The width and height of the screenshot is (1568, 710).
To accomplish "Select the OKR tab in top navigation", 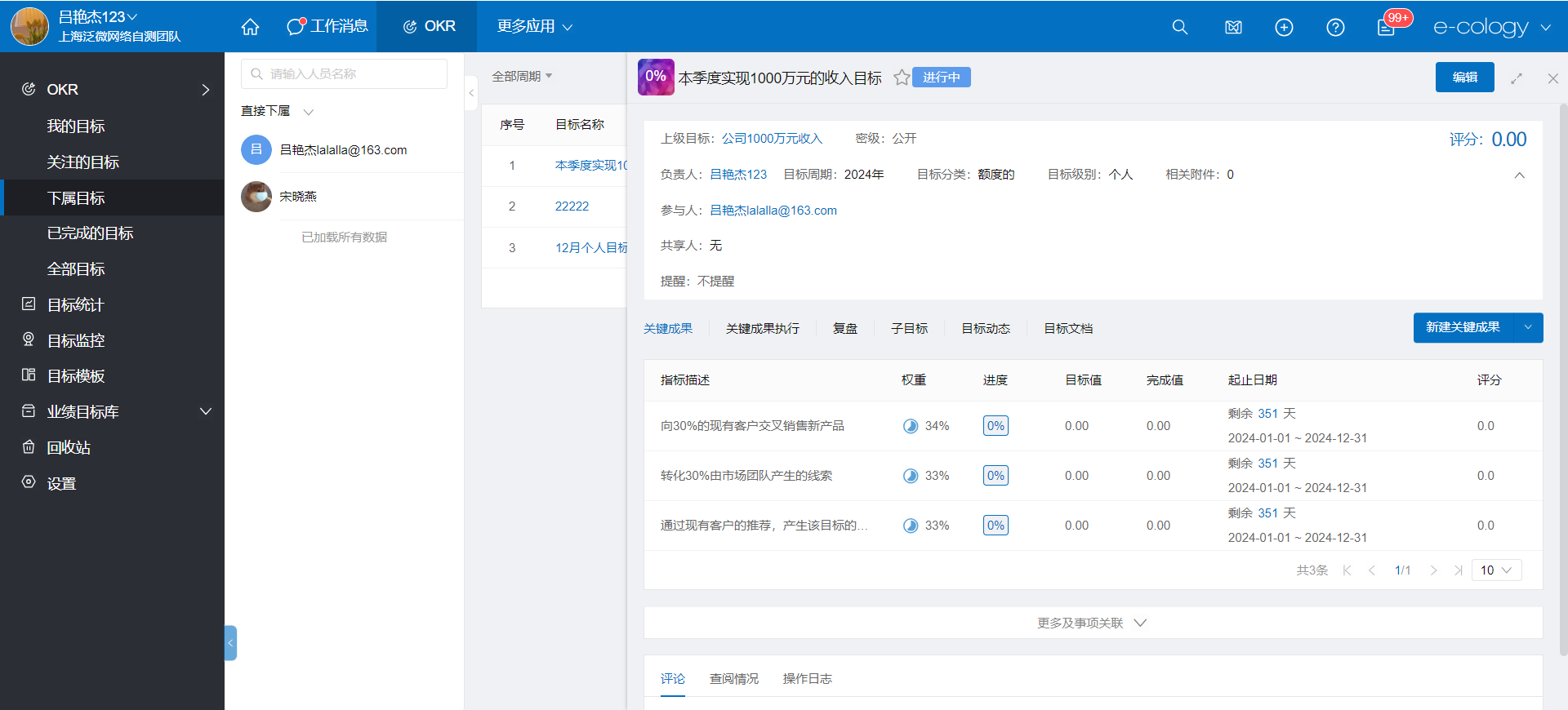I will [427, 27].
